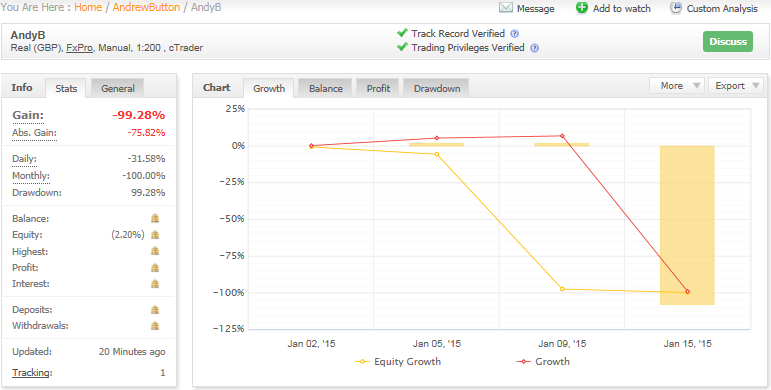
Task: Click the lock icon next to Deposits
Action: [x=155, y=310]
